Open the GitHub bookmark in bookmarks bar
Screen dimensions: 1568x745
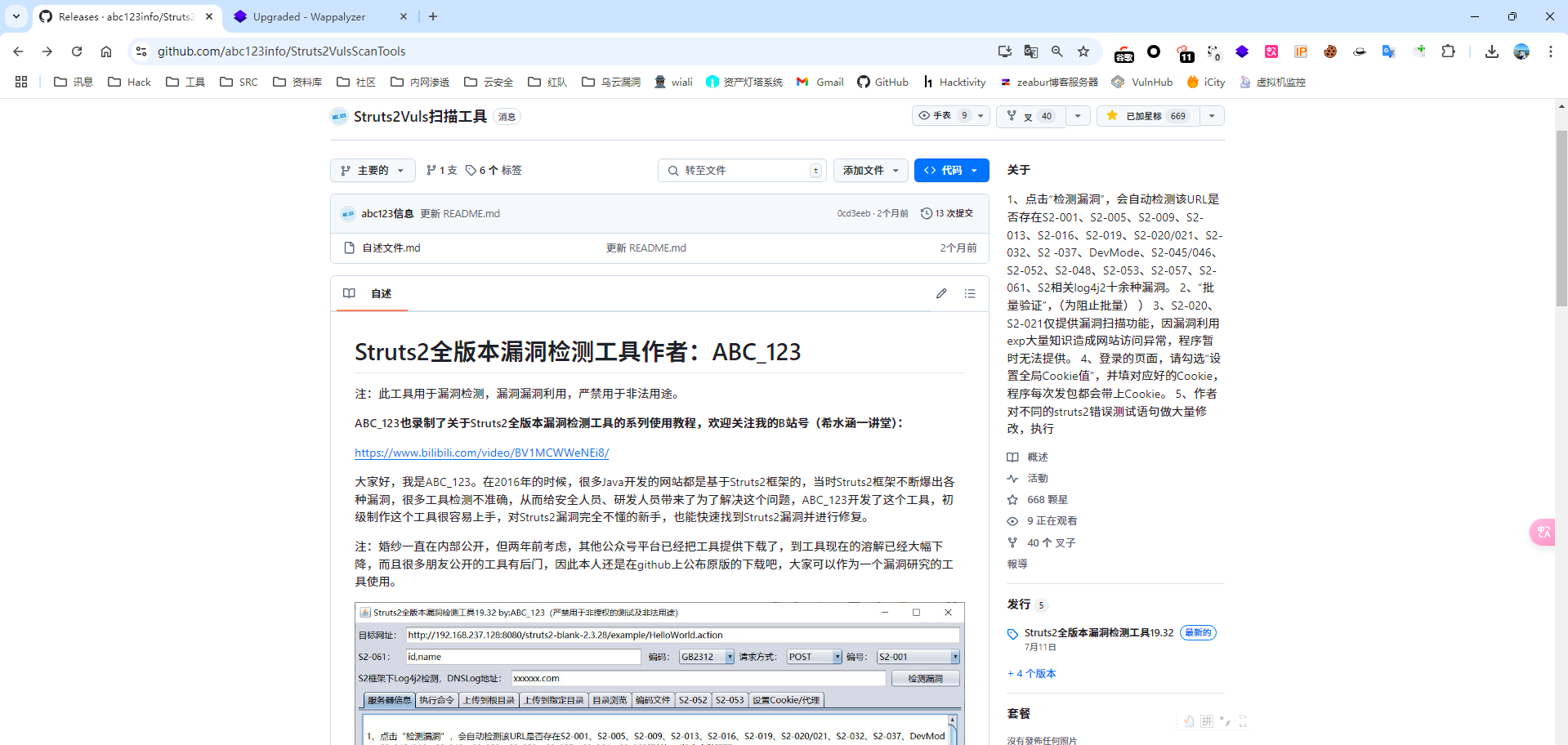[882, 82]
